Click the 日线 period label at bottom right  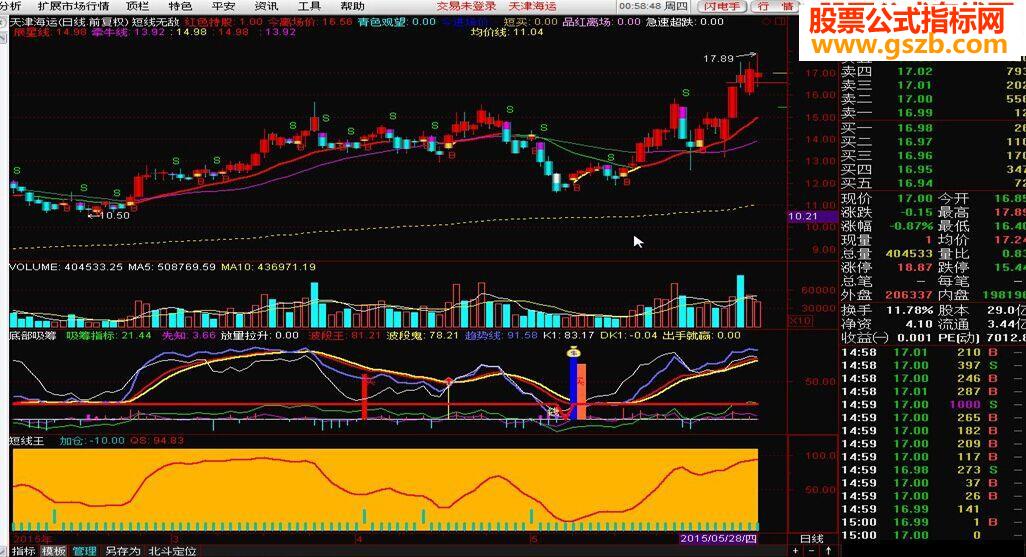click(x=812, y=539)
